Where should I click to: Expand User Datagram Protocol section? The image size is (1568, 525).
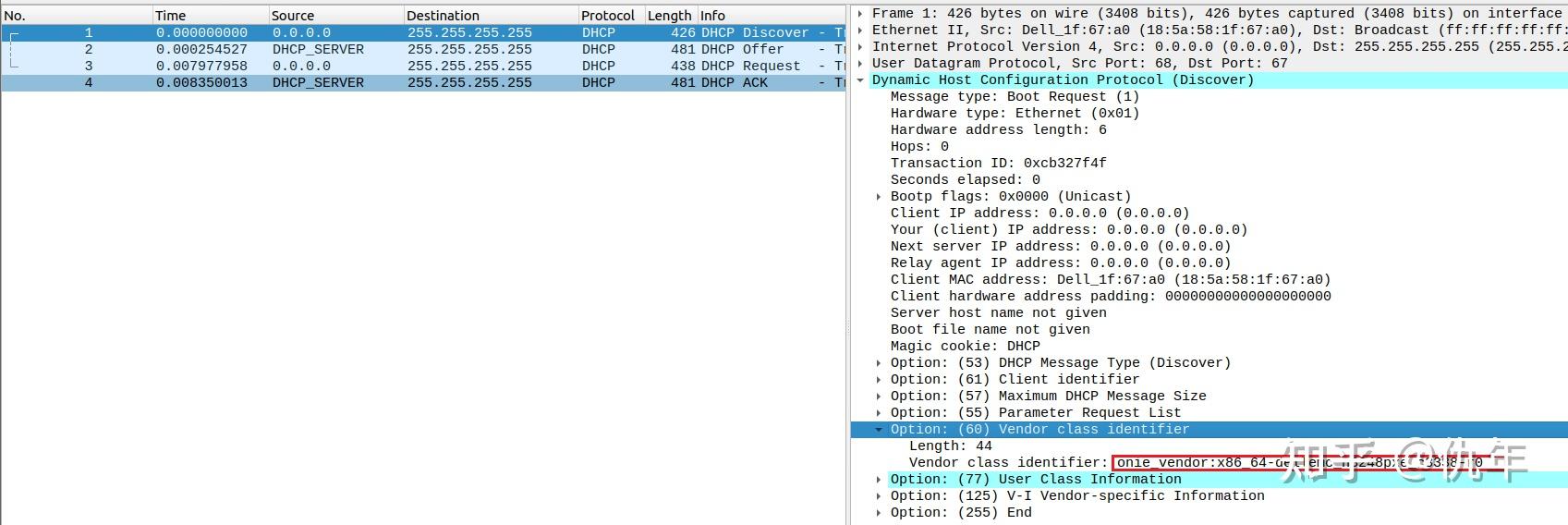pos(861,64)
